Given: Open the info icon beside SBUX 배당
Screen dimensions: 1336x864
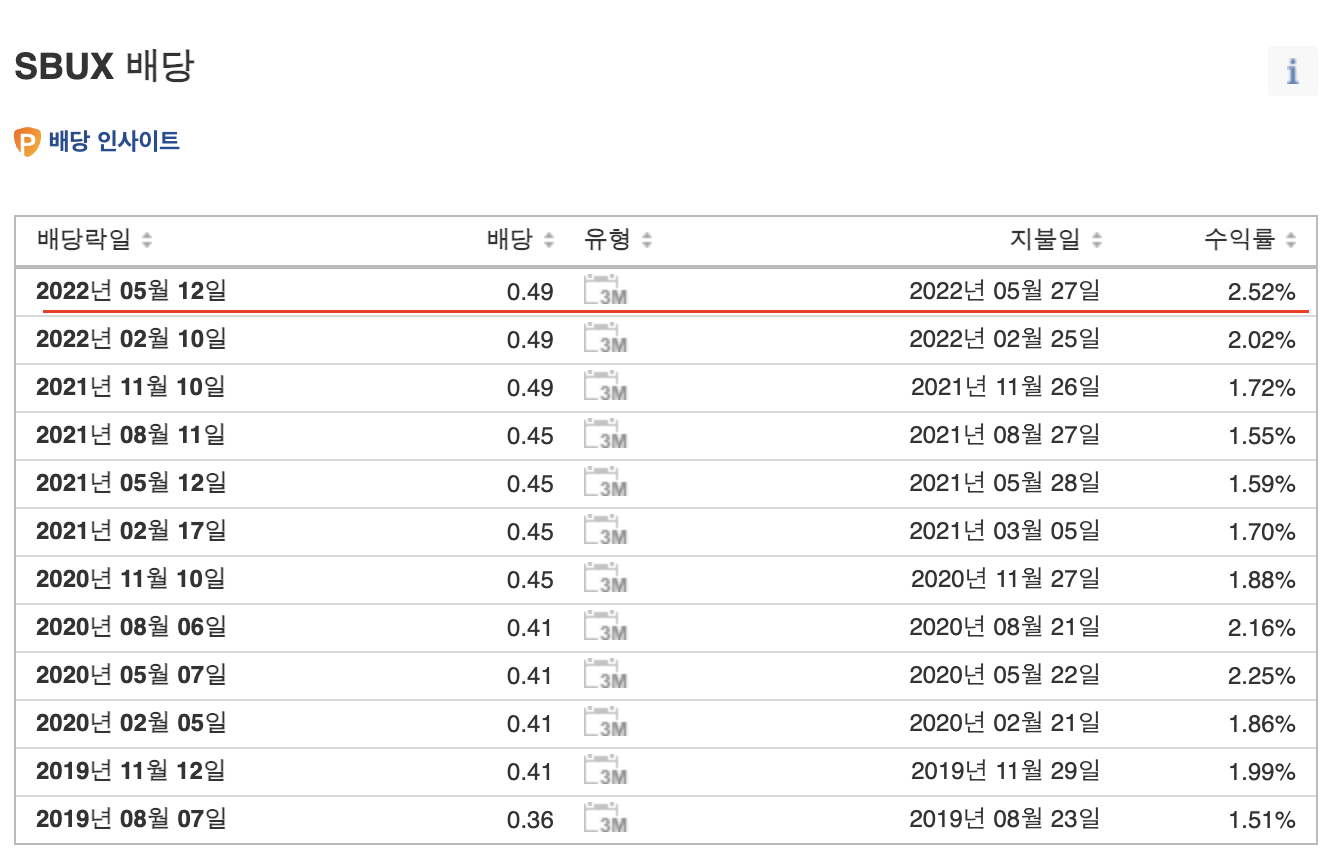Looking at the screenshot, I should click(x=1292, y=71).
